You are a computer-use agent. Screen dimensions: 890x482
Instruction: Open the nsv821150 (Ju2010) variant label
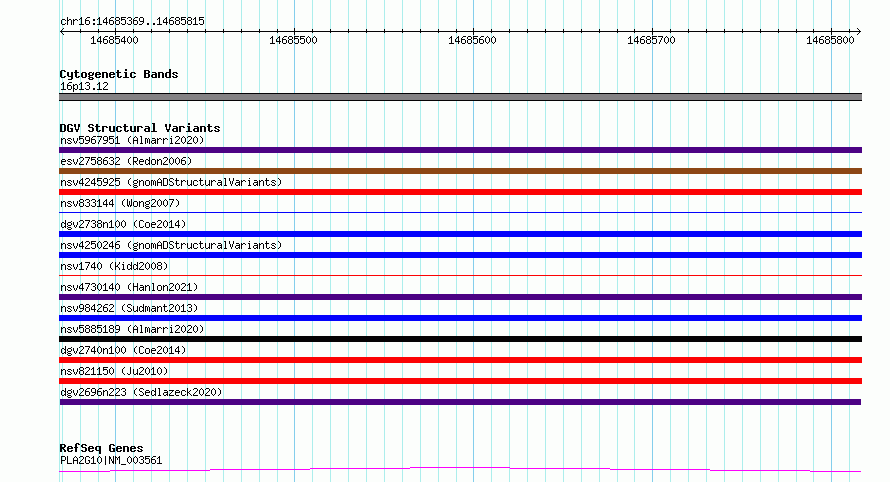coord(114,371)
